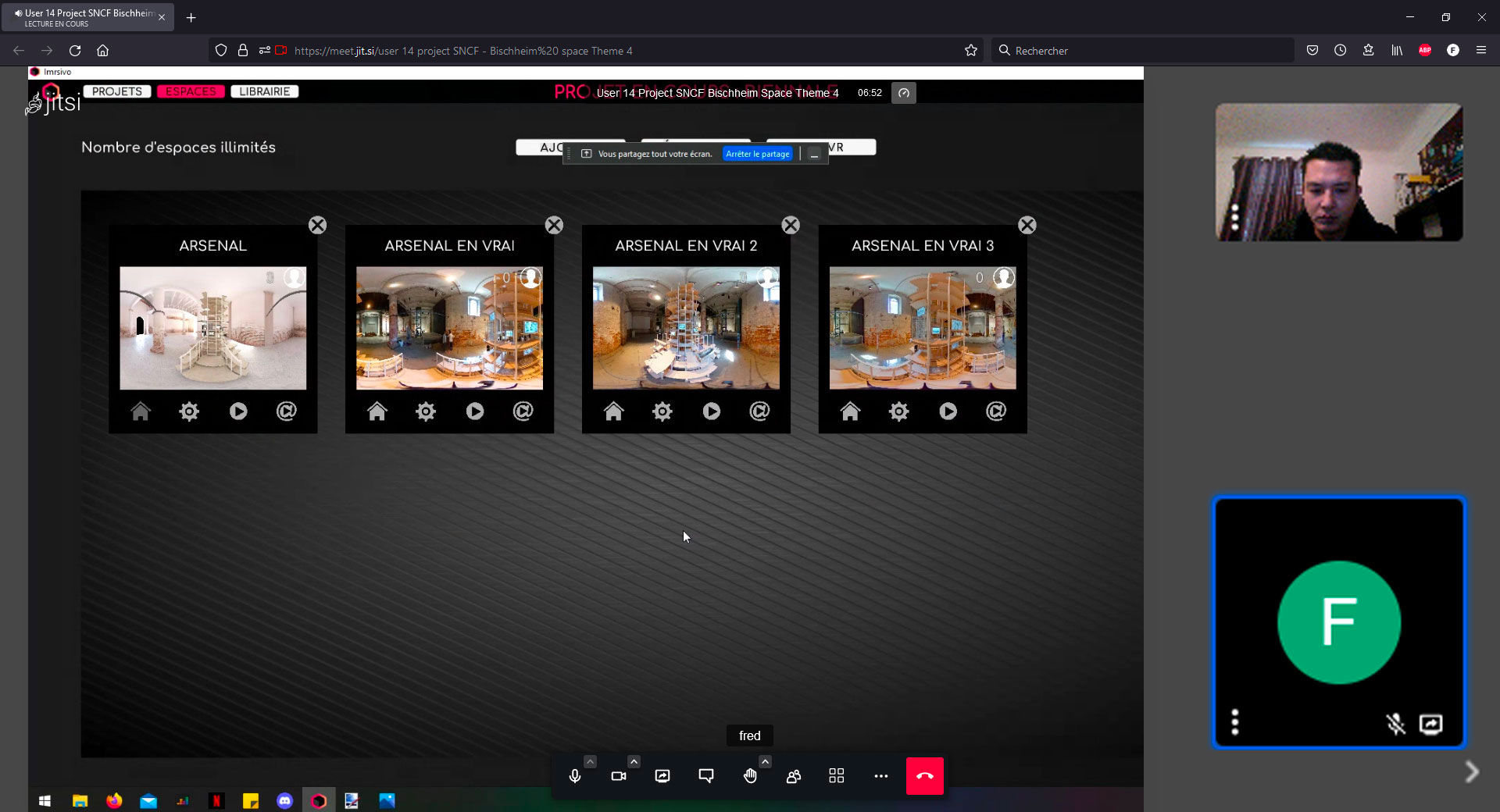Image resolution: width=1500 pixels, height=812 pixels.
Task: Open Firefox history clock icon
Action: [x=1341, y=51]
